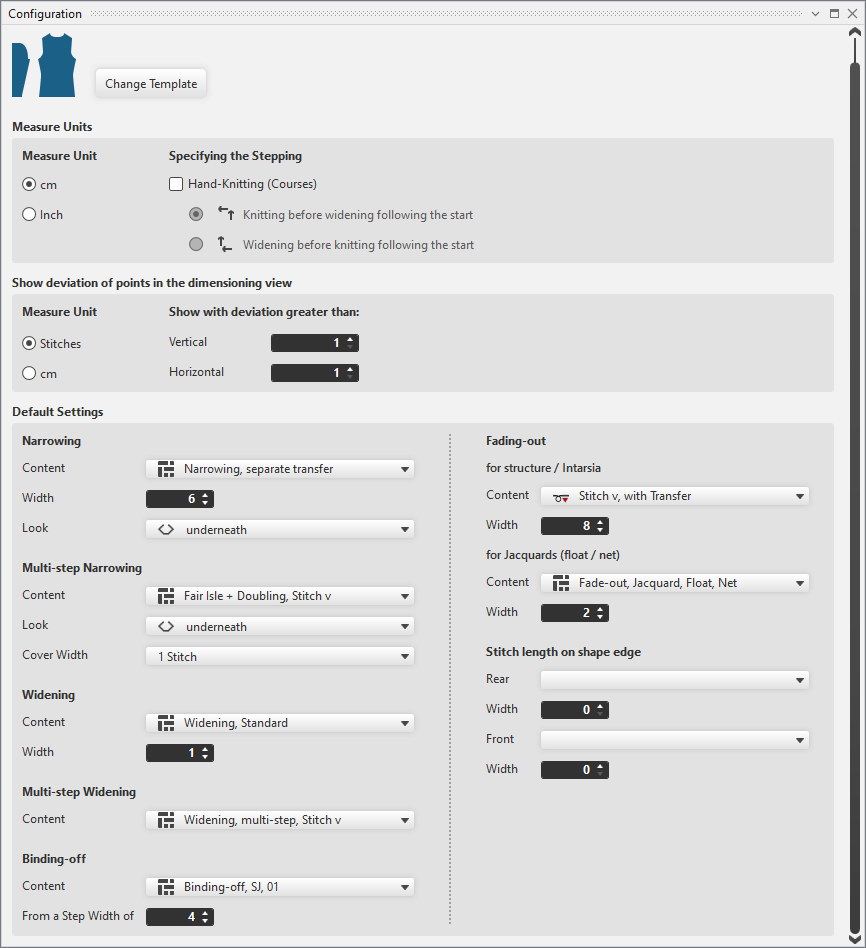Click the Fair Isle + Doubling module icon
This screenshot has height=948, width=866.
(x=166, y=596)
